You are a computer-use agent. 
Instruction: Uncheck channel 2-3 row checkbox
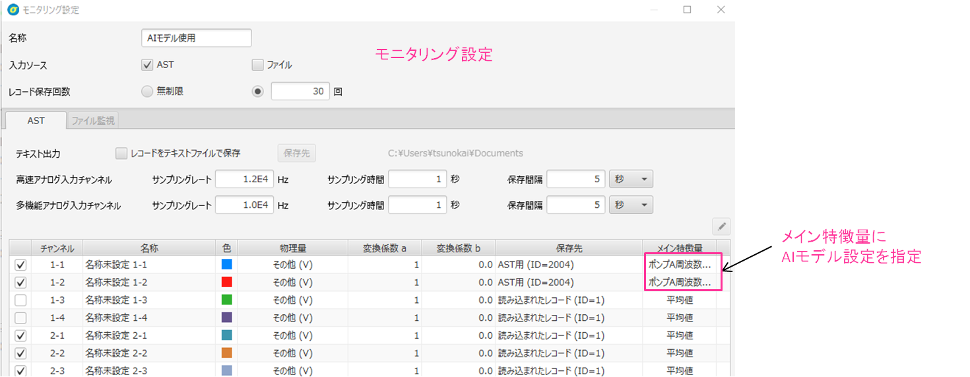click(x=20, y=371)
